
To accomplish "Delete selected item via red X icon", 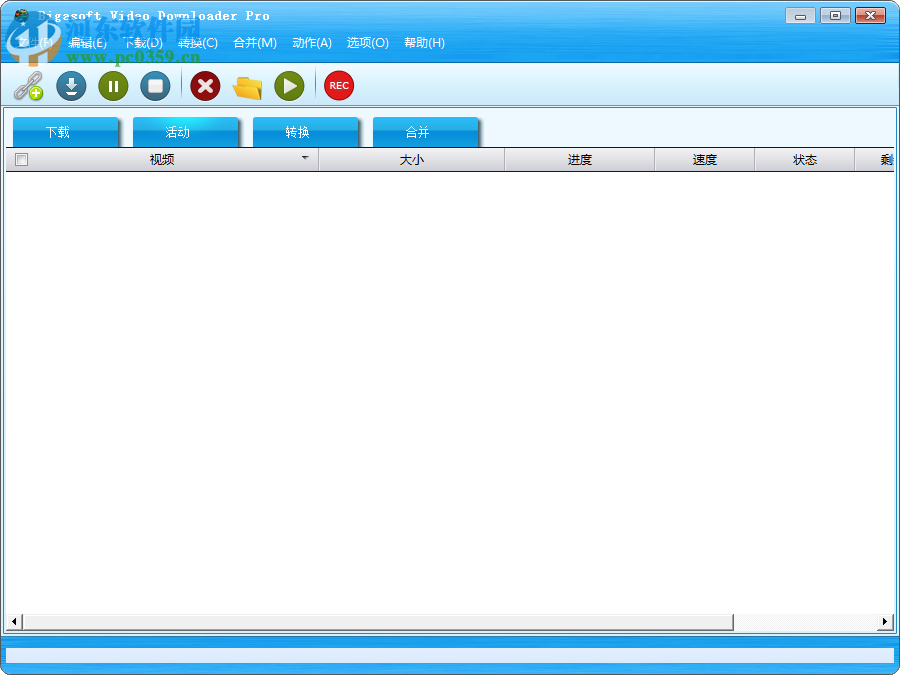I will click(x=204, y=86).
